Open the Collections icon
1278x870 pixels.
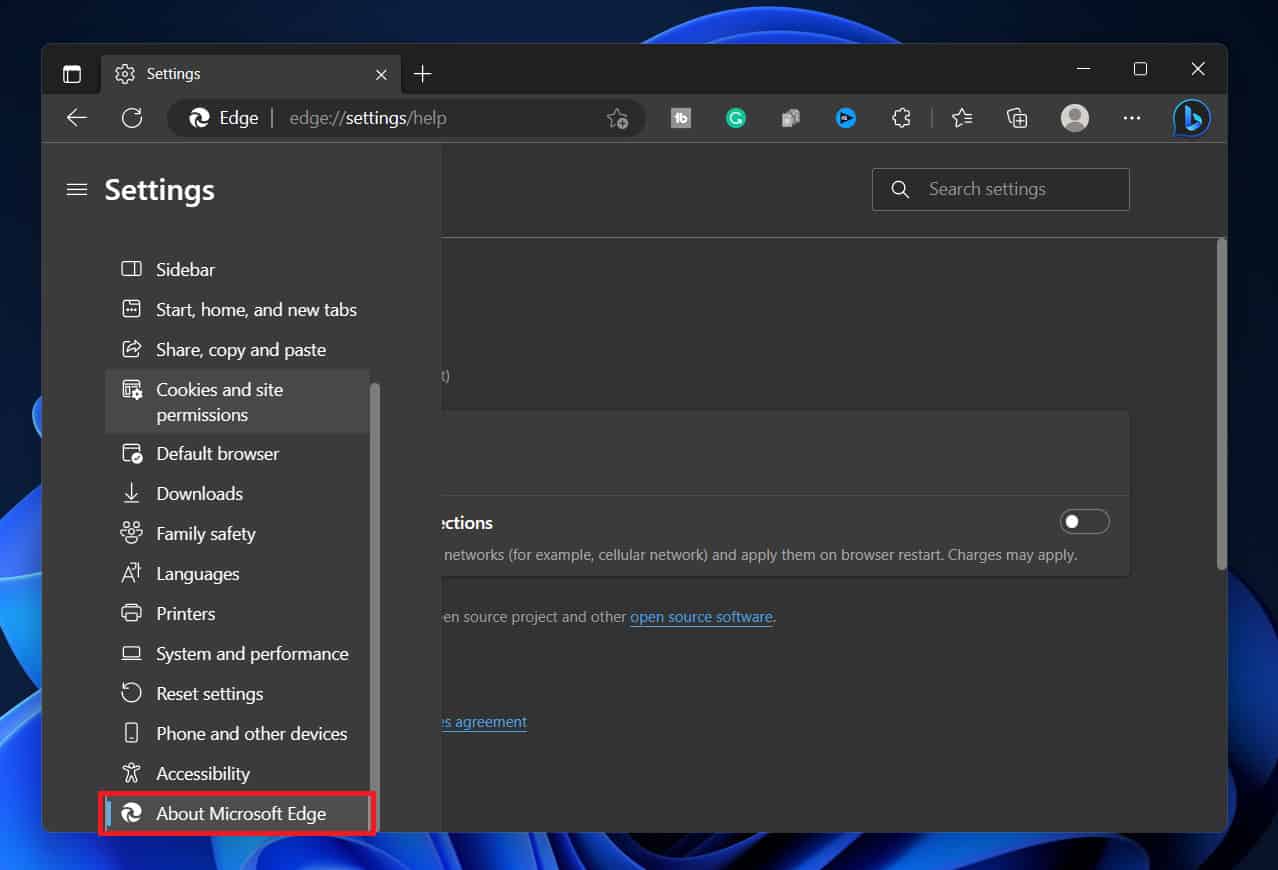tap(1017, 118)
